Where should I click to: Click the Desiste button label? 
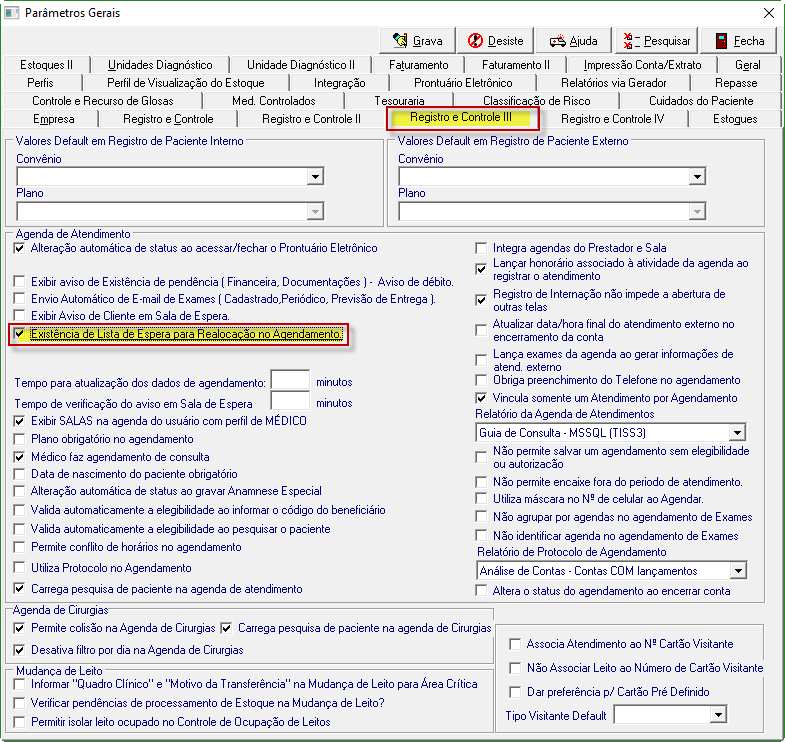point(505,41)
